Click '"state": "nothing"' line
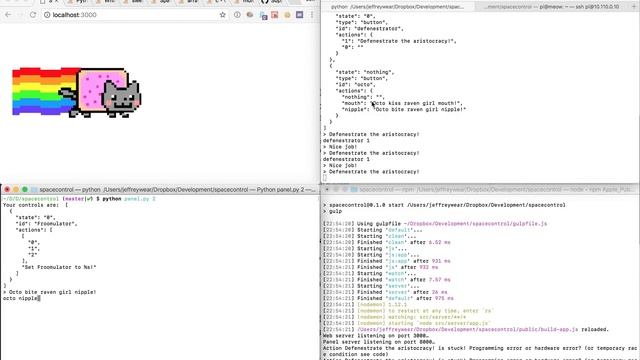The width and height of the screenshot is (640, 360). [x=364, y=72]
